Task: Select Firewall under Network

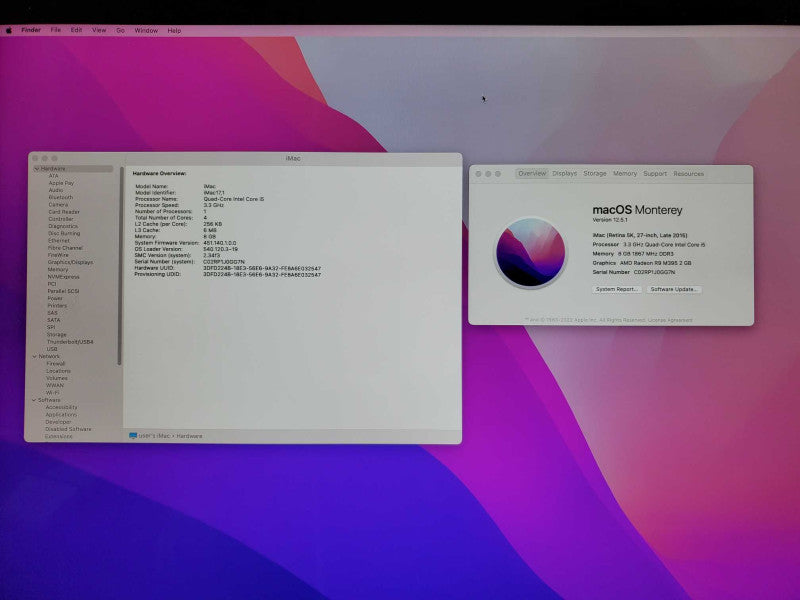Action: click(x=56, y=364)
